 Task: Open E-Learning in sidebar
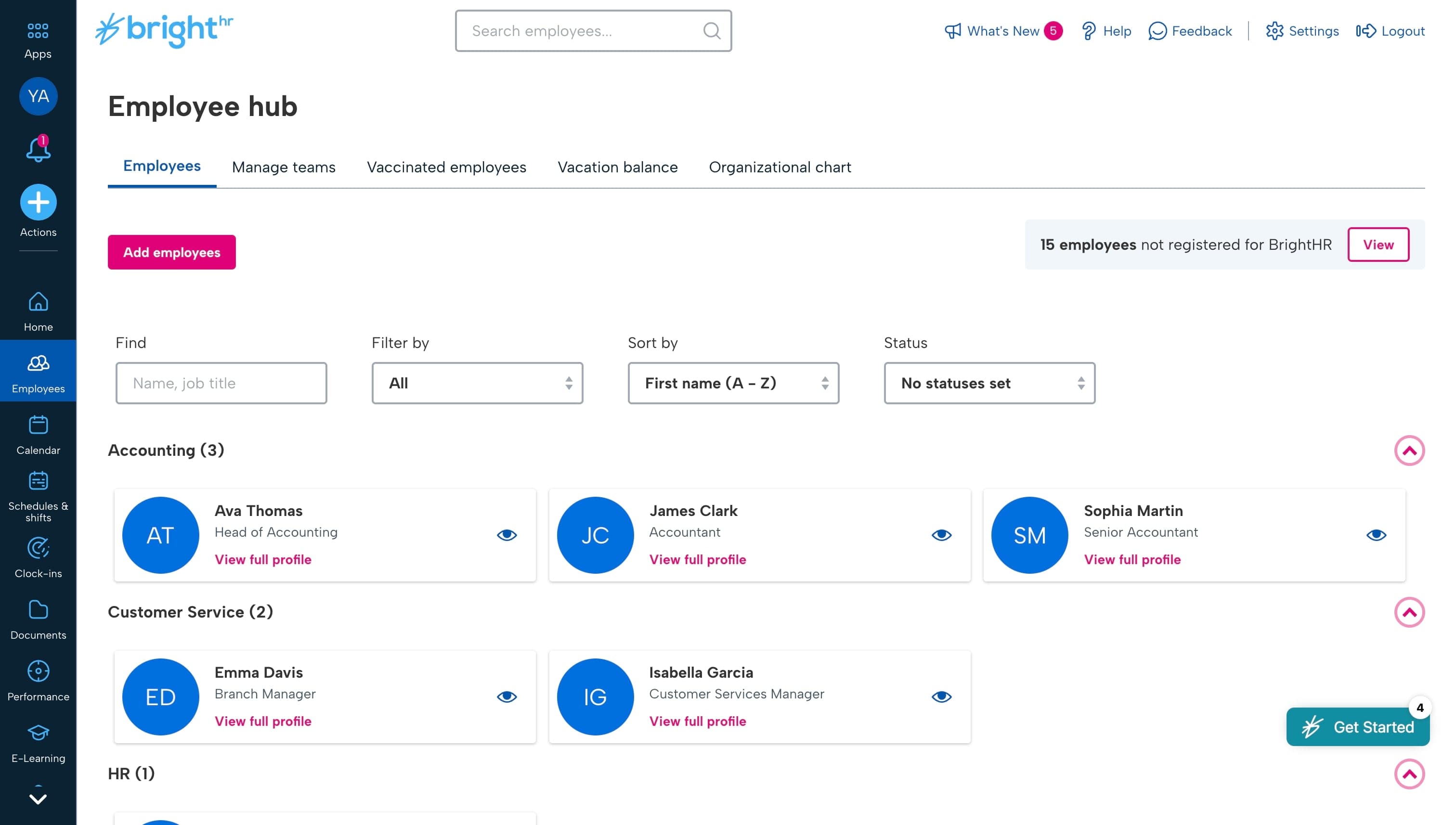point(38,743)
